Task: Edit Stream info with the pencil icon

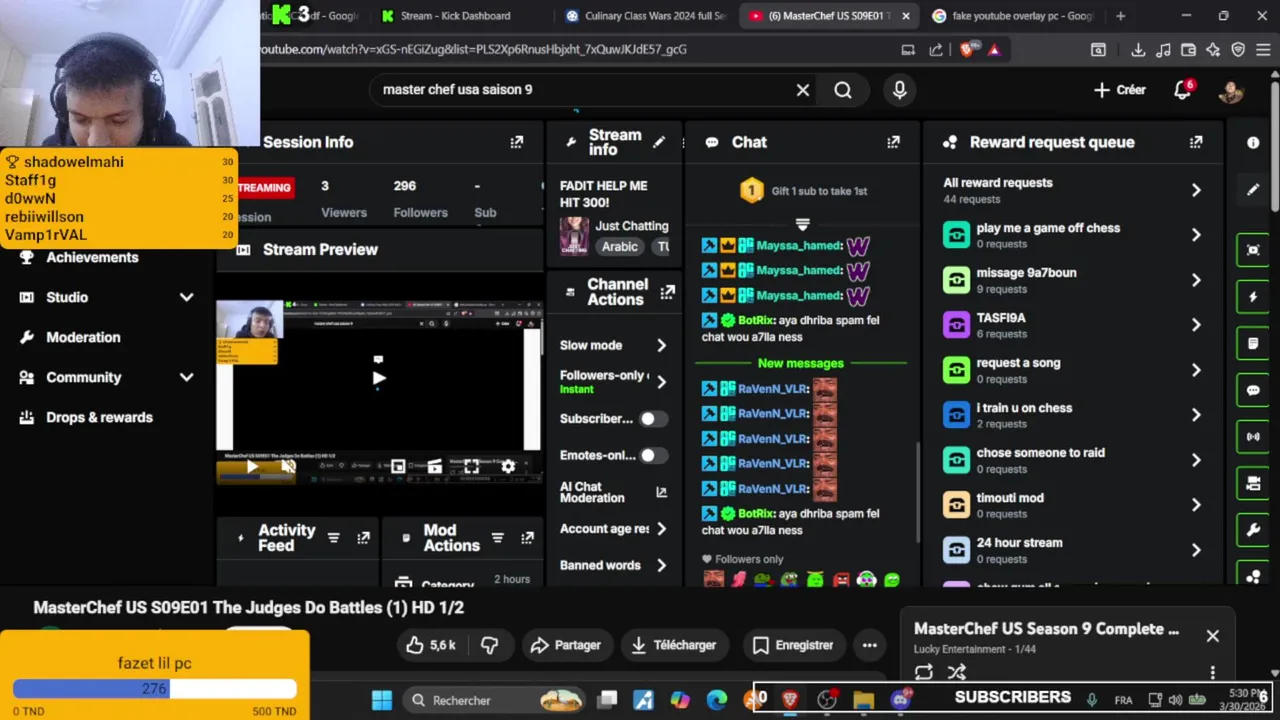Action: pos(659,142)
